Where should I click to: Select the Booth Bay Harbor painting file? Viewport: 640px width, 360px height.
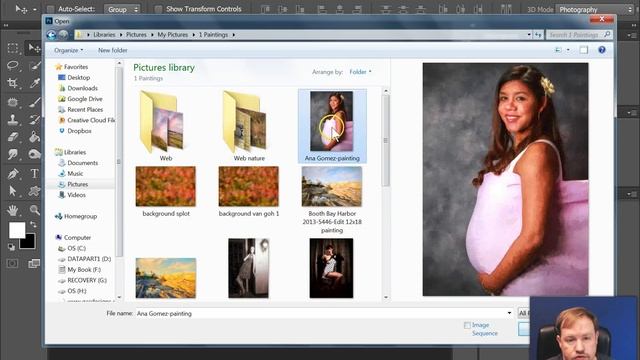tap(332, 200)
